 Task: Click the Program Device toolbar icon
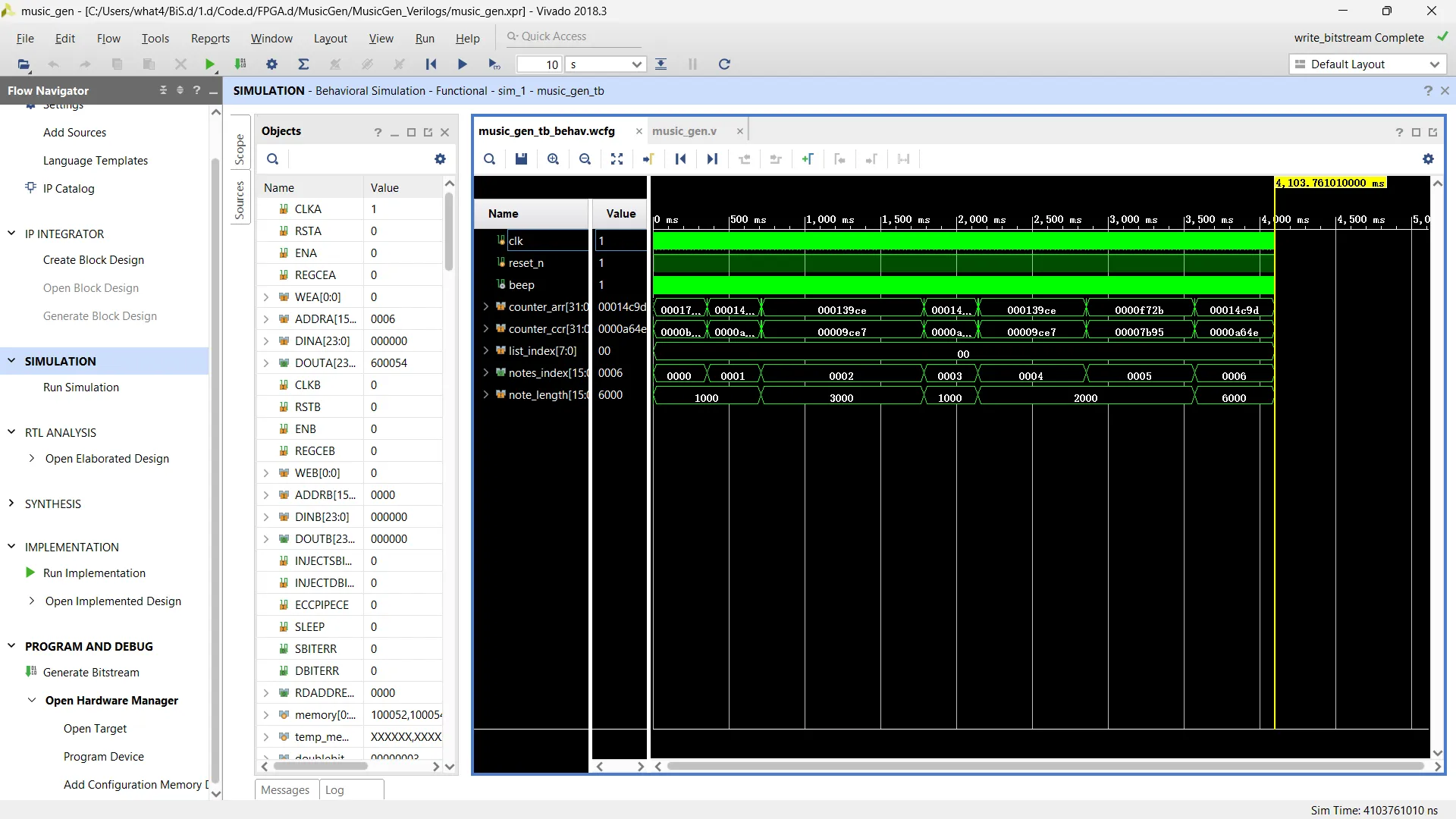(240, 64)
